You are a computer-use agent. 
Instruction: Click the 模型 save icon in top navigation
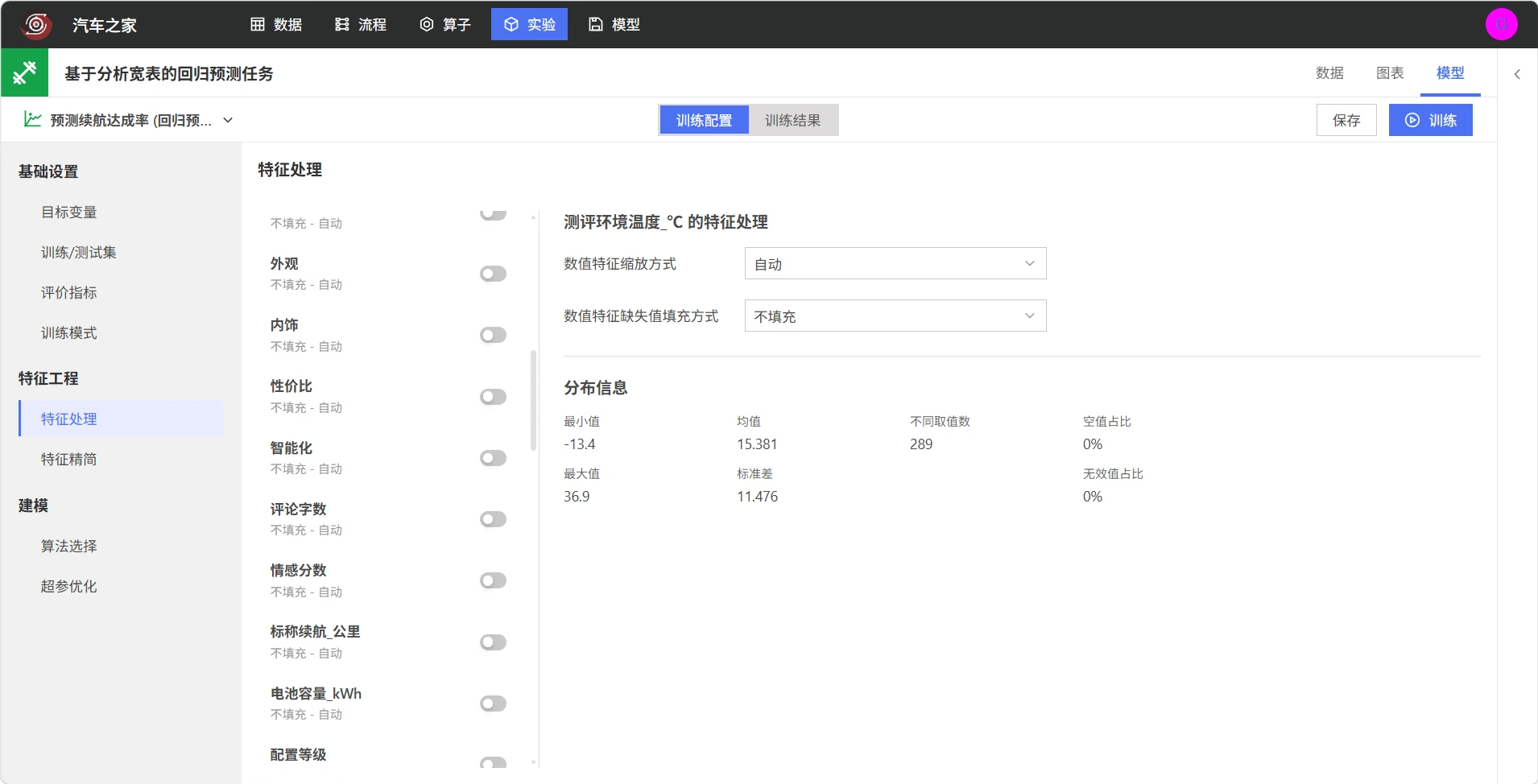pyautogui.click(x=596, y=24)
